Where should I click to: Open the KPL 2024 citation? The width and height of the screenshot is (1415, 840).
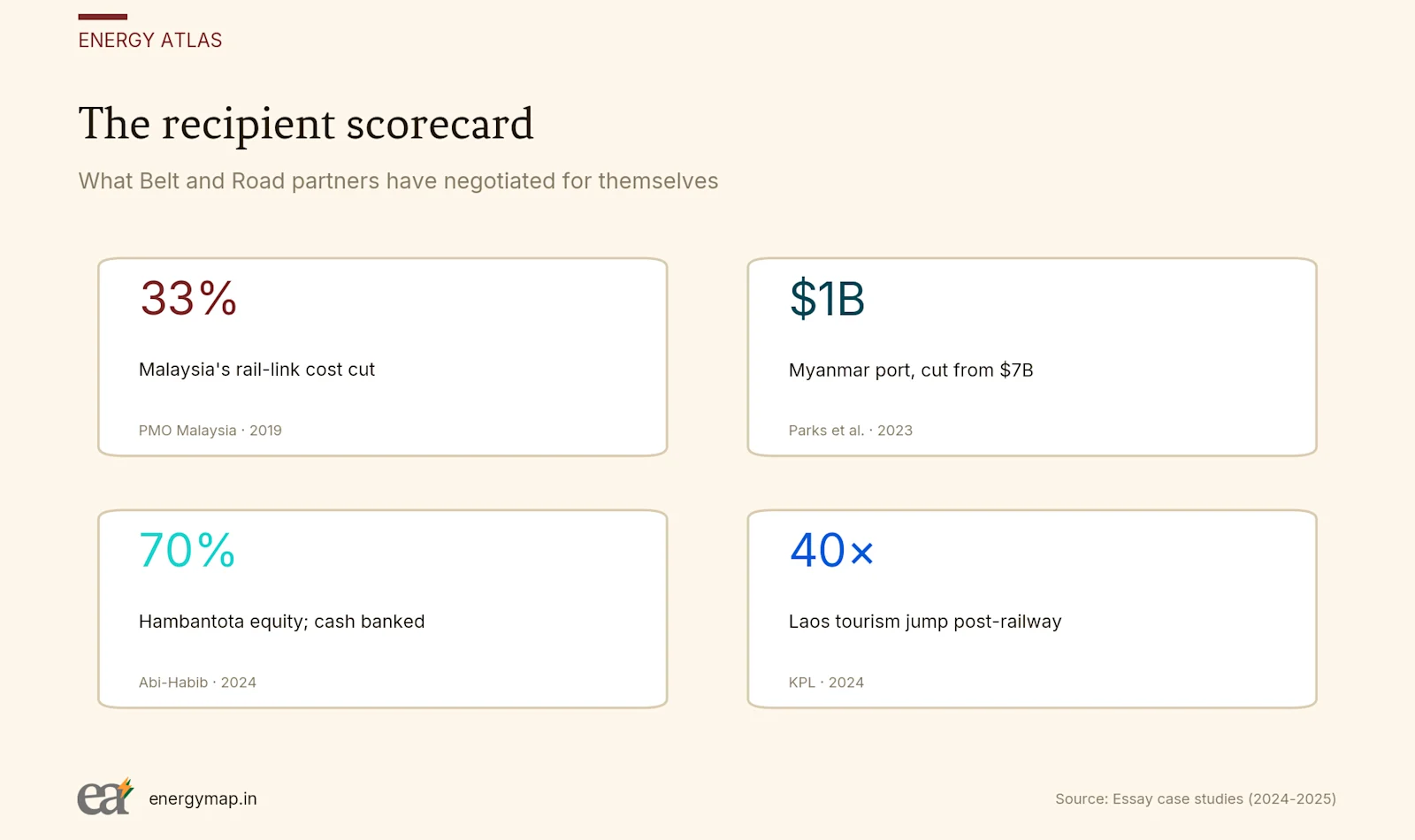(x=826, y=683)
